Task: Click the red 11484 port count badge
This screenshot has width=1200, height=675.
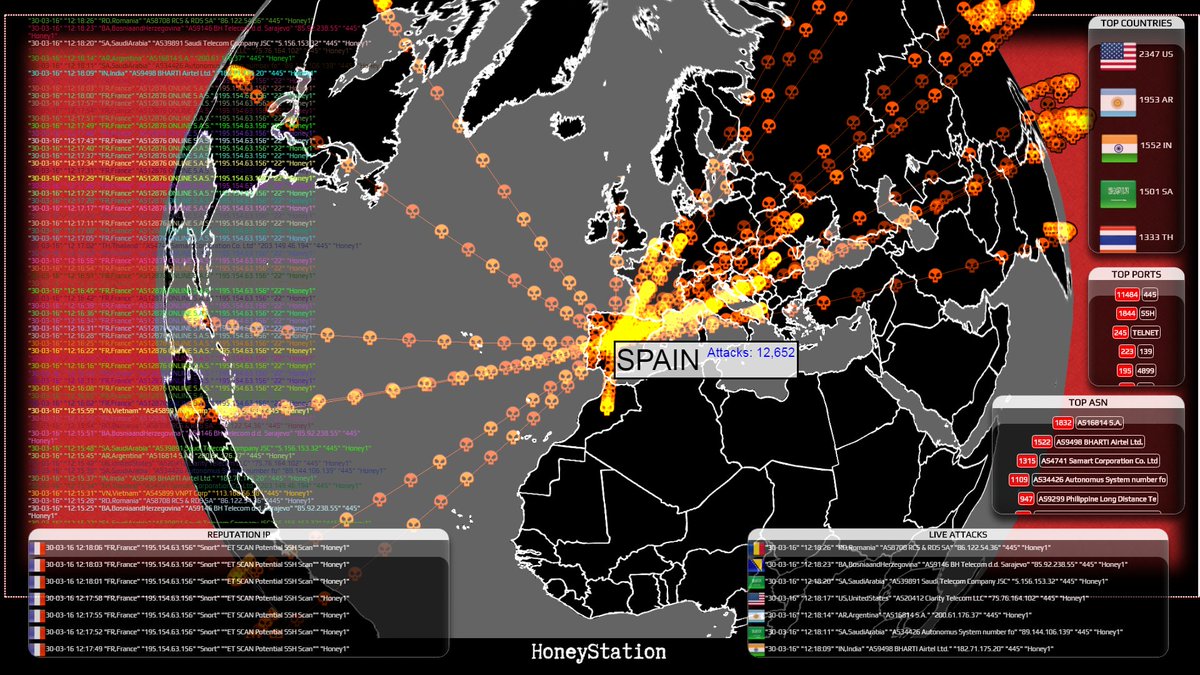Action: coord(1127,294)
